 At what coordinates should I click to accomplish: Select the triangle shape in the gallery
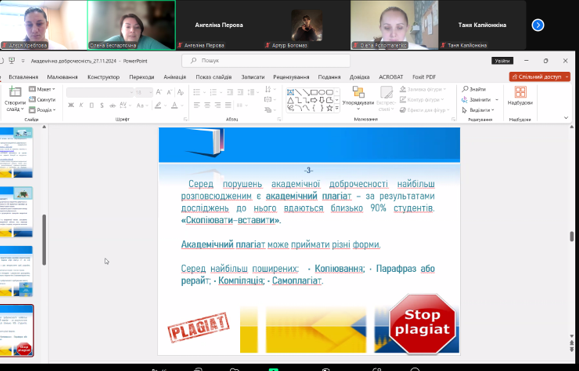(x=290, y=100)
